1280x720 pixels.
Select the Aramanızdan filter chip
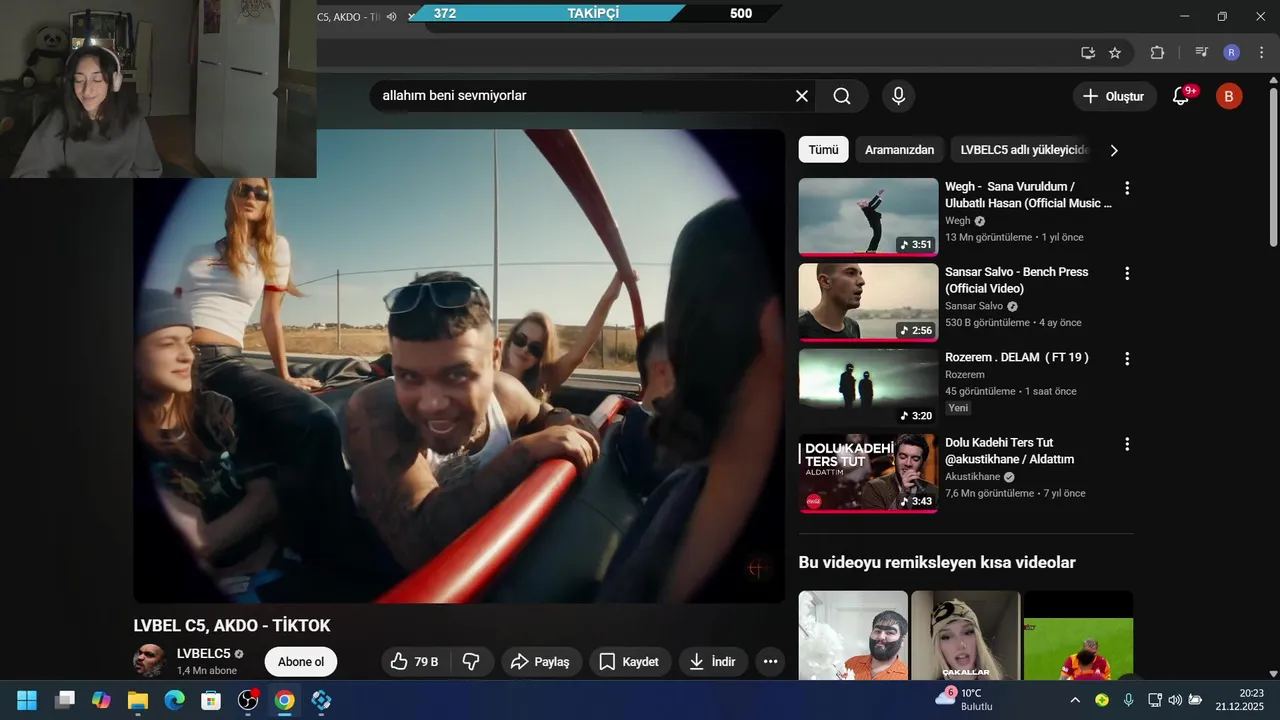[900, 150]
